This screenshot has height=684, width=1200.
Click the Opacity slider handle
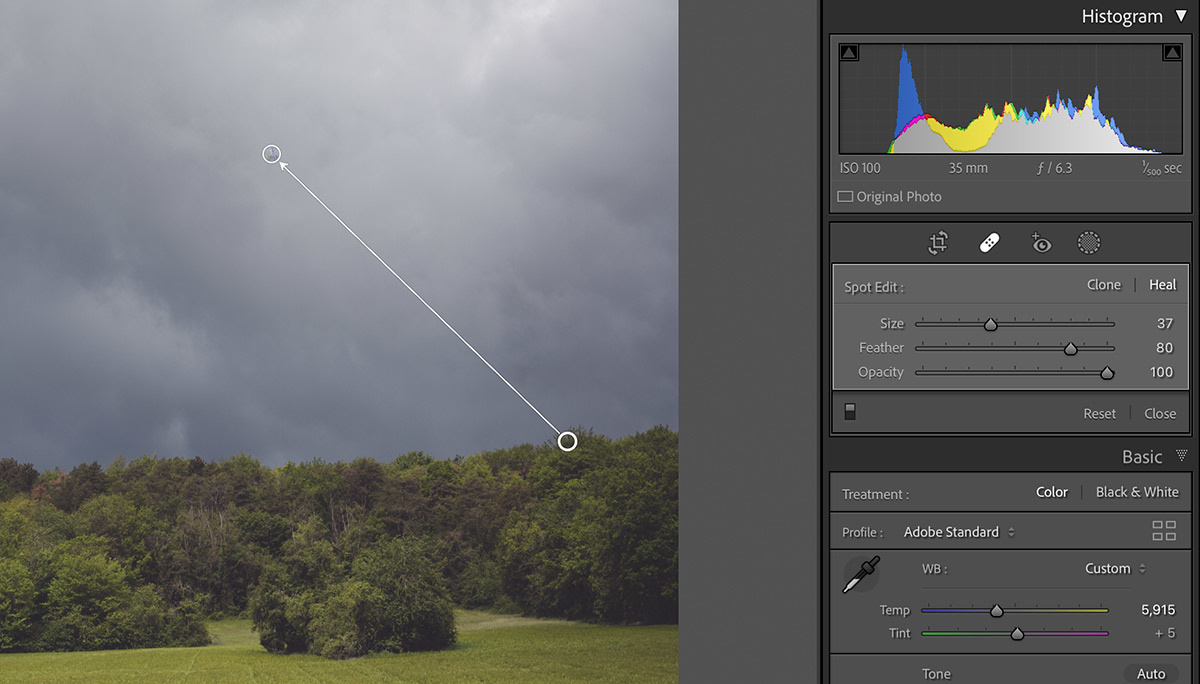(x=1107, y=372)
